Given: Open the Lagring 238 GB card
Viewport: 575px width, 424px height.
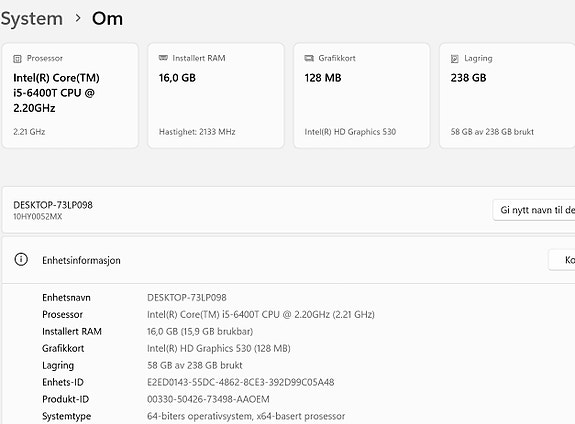Looking at the screenshot, I should (x=507, y=96).
